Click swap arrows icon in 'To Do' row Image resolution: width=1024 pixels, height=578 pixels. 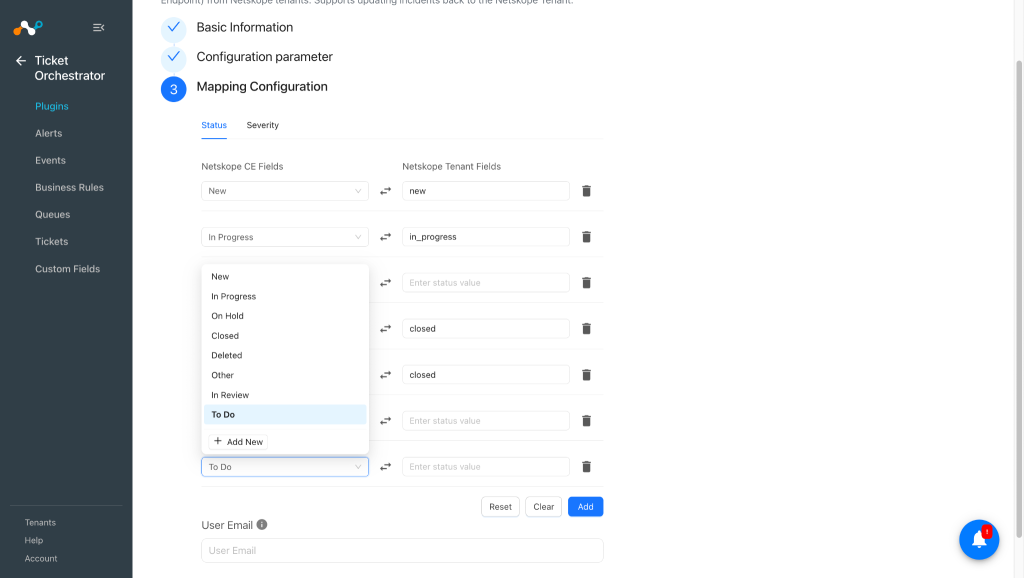(385, 466)
